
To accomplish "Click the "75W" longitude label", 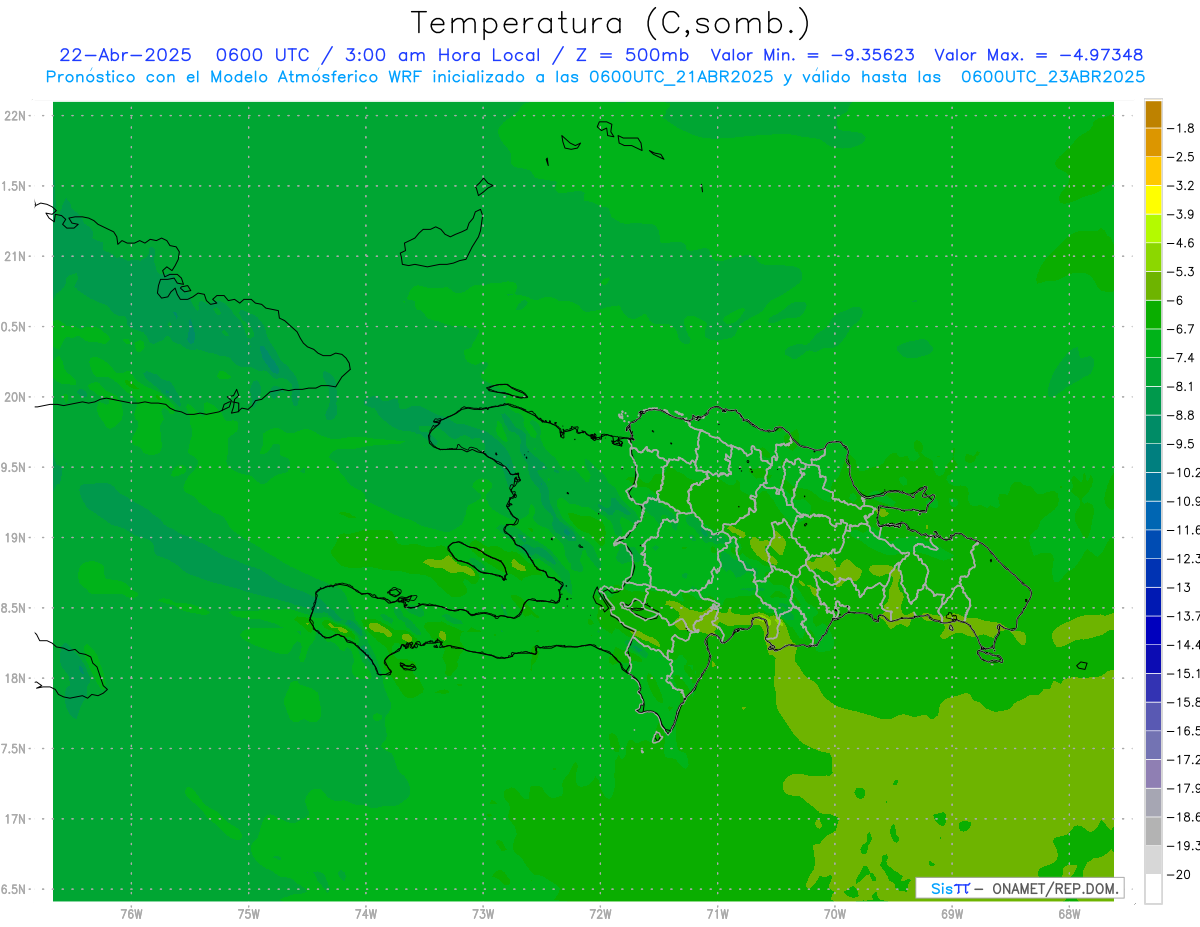I will pos(249,913).
